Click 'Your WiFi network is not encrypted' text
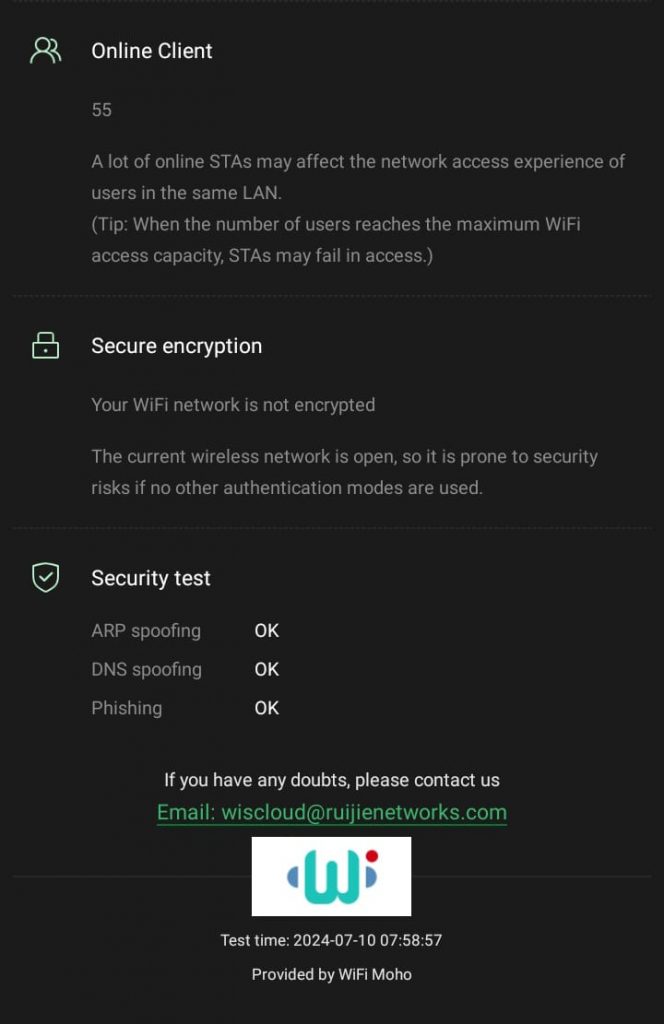Image resolution: width=664 pixels, height=1024 pixels. (233, 405)
